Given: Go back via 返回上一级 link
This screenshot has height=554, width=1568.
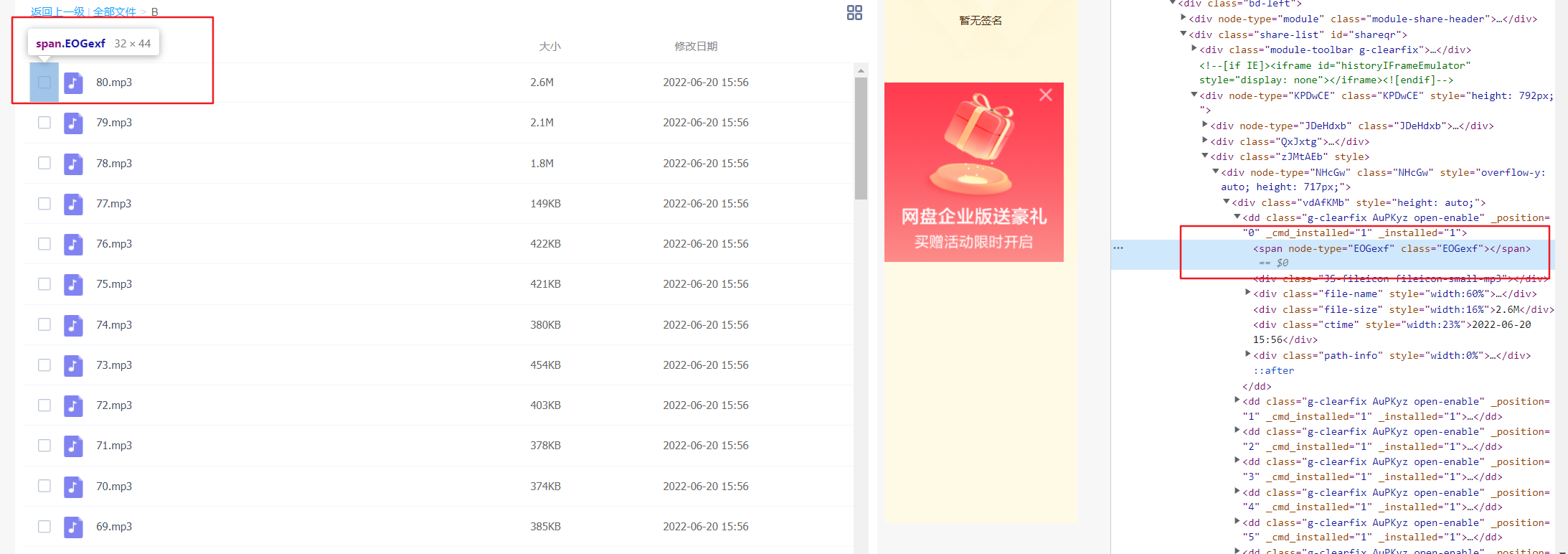Looking at the screenshot, I should (x=56, y=11).
